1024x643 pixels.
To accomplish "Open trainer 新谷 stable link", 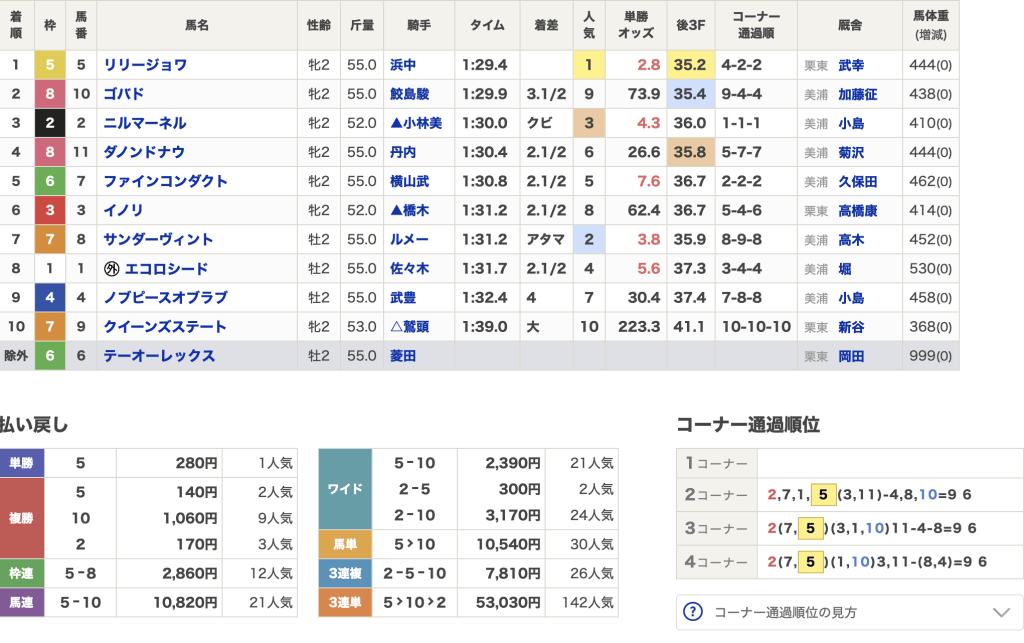I will (x=851, y=326).
